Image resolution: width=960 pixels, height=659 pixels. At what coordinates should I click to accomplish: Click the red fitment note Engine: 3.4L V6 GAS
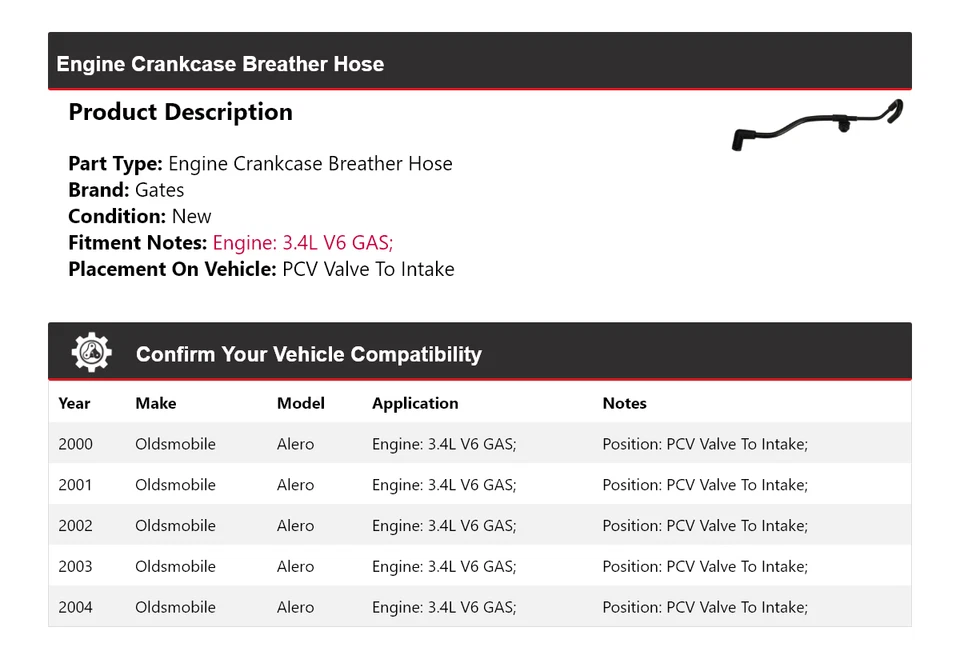(x=303, y=243)
